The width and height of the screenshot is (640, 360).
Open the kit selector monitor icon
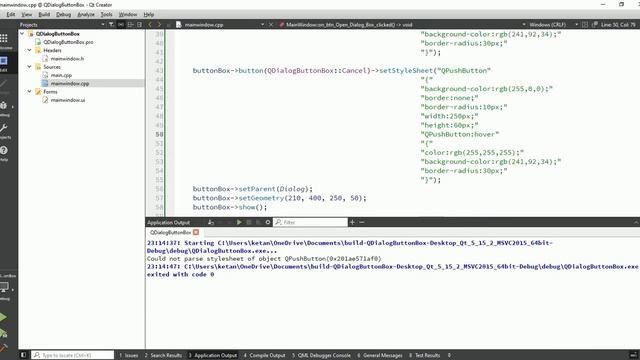[x=4, y=288]
